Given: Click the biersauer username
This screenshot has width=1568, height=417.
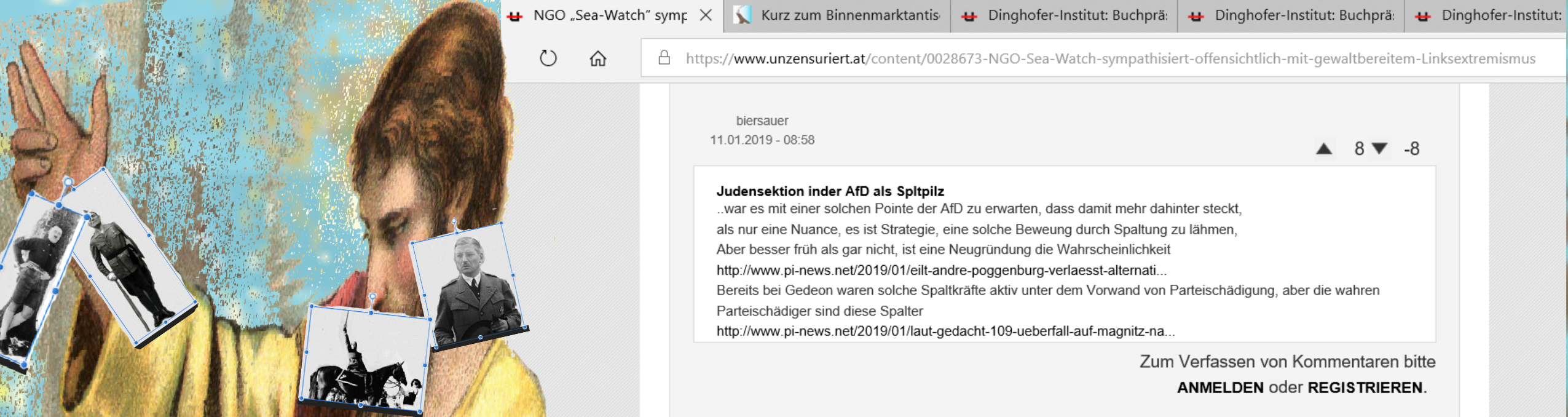Looking at the screenshot, I should [x=762, y=121].
